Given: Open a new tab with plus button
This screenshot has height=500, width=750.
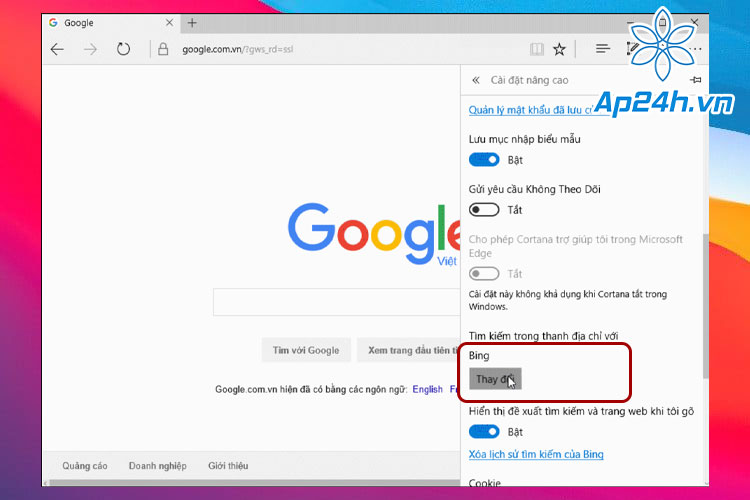Looking at the screenshot, I should click(x=192, y=22).
